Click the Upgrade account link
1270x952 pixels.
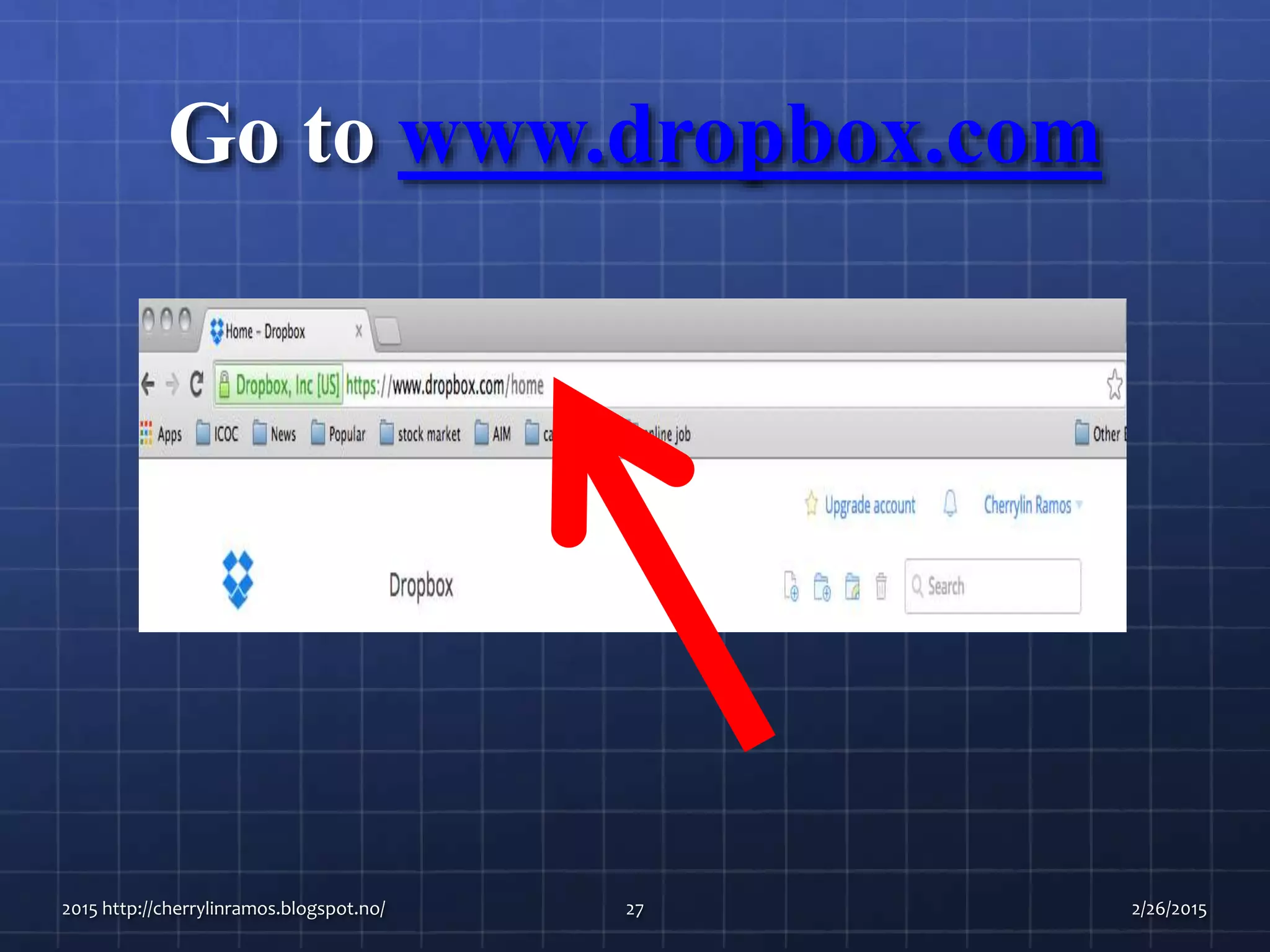point(869,506)
